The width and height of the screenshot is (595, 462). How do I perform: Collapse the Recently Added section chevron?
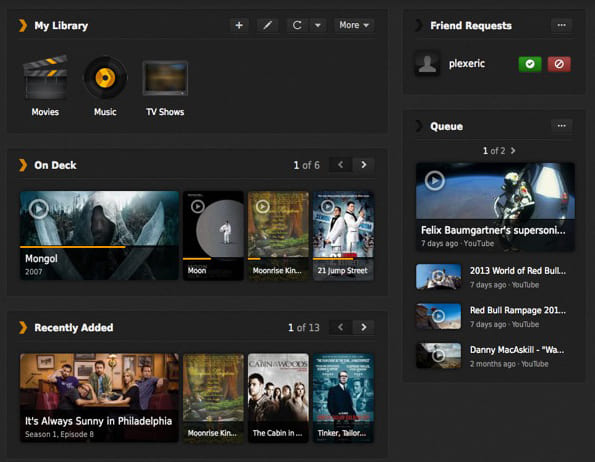click(x=23, y=327)
